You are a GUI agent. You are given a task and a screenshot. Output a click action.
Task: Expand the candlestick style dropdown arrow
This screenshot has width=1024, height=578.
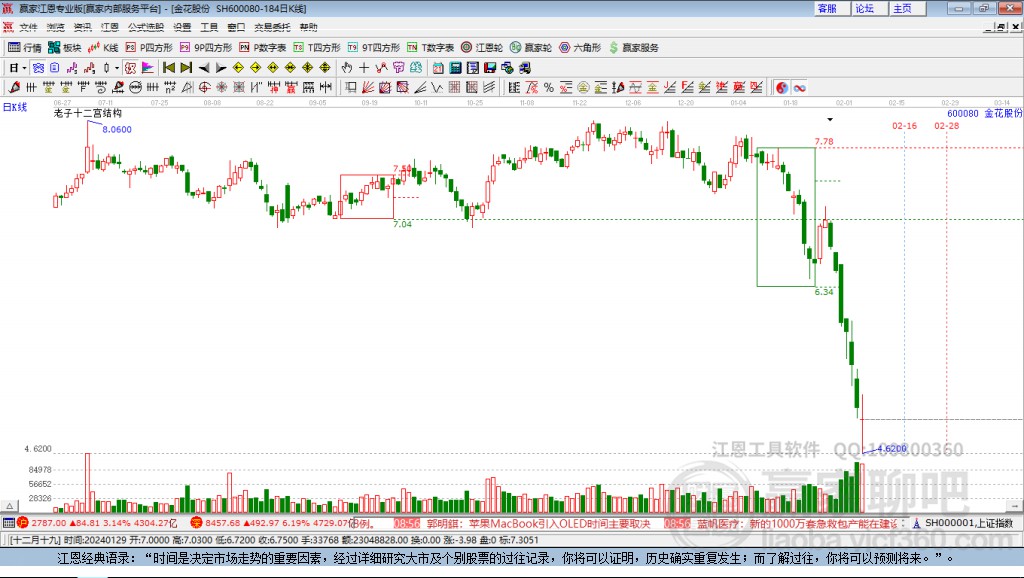[x=117, y=68]
